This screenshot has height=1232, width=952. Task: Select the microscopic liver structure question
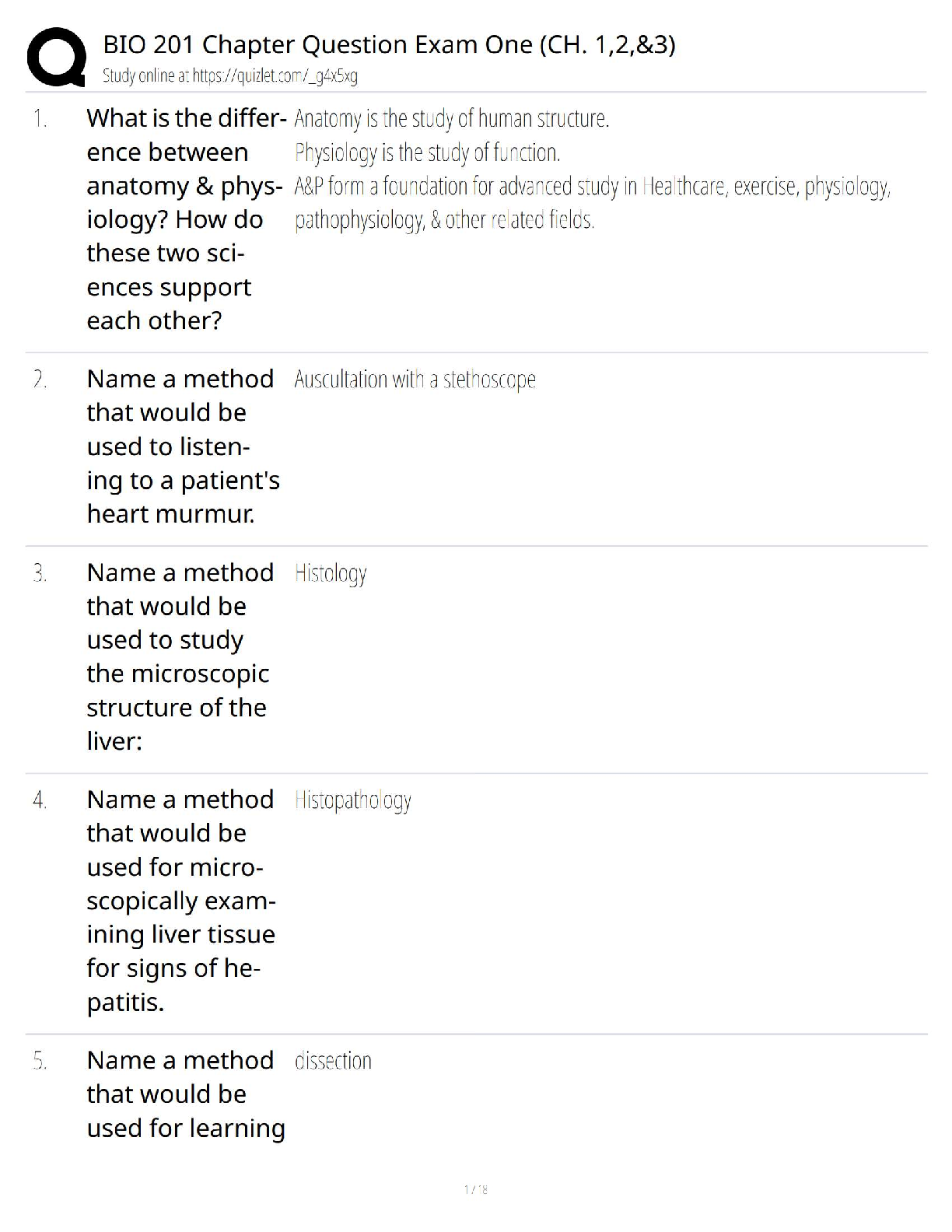180,656
